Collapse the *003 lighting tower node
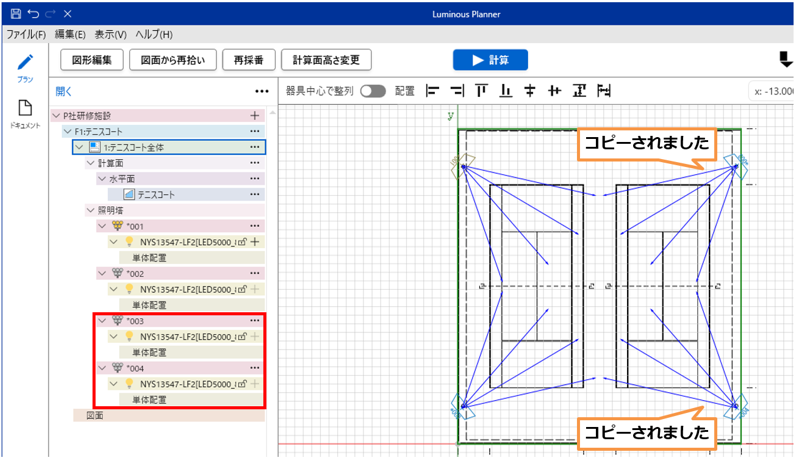This screenshot has width=802, height=462. click(102, 320)
